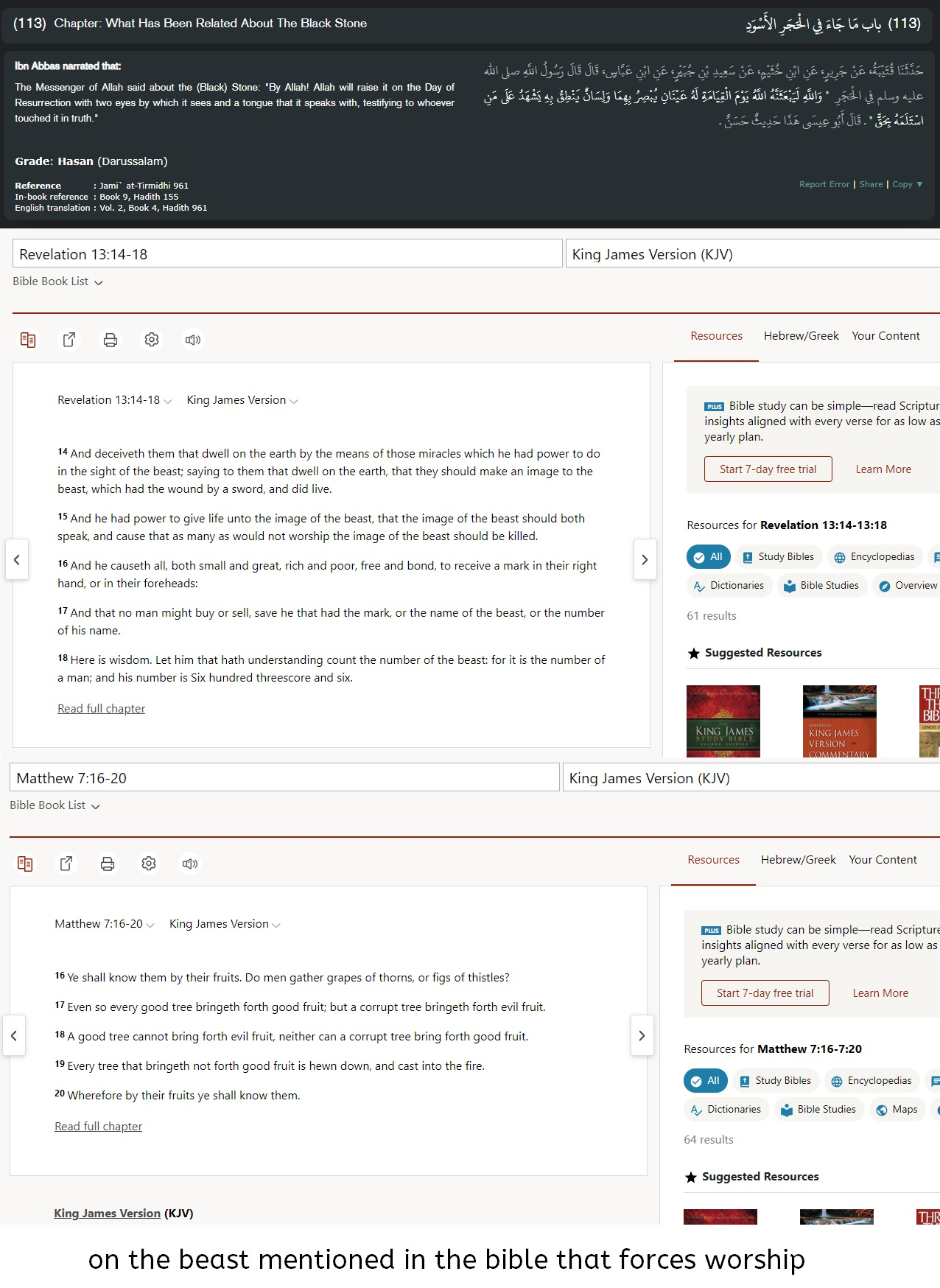Click the parallel Bible icon for Revelation passage
The image size is (940, 1288).
28,340
